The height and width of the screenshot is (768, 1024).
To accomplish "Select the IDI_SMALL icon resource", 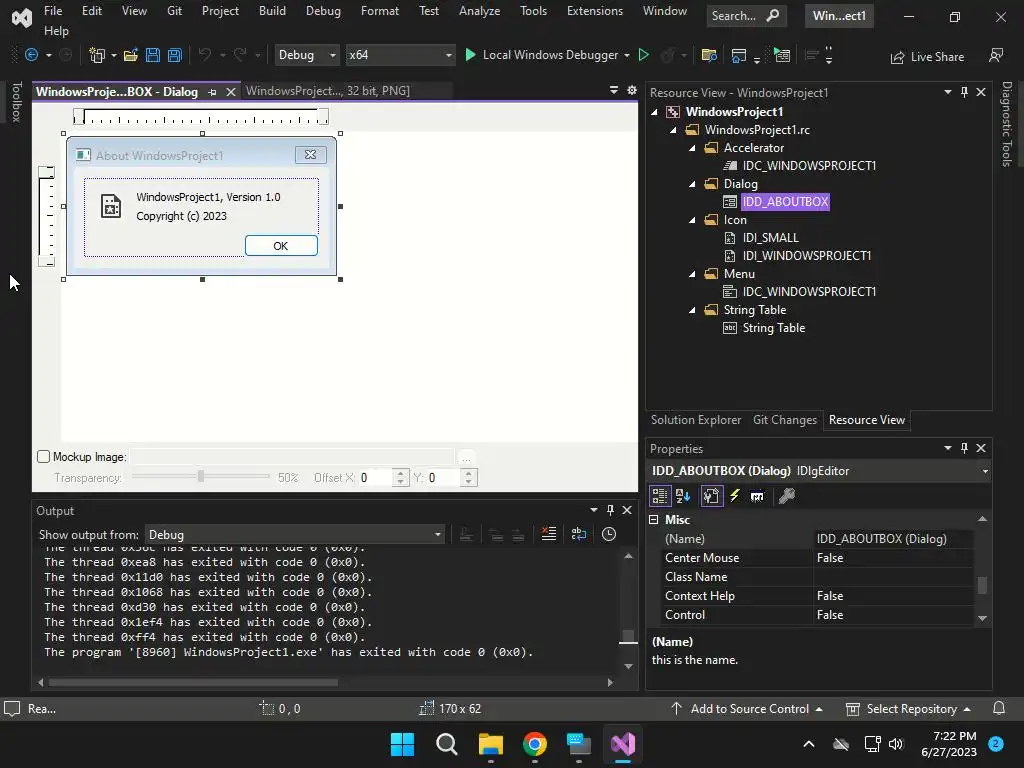I will [x=771, y=238].
